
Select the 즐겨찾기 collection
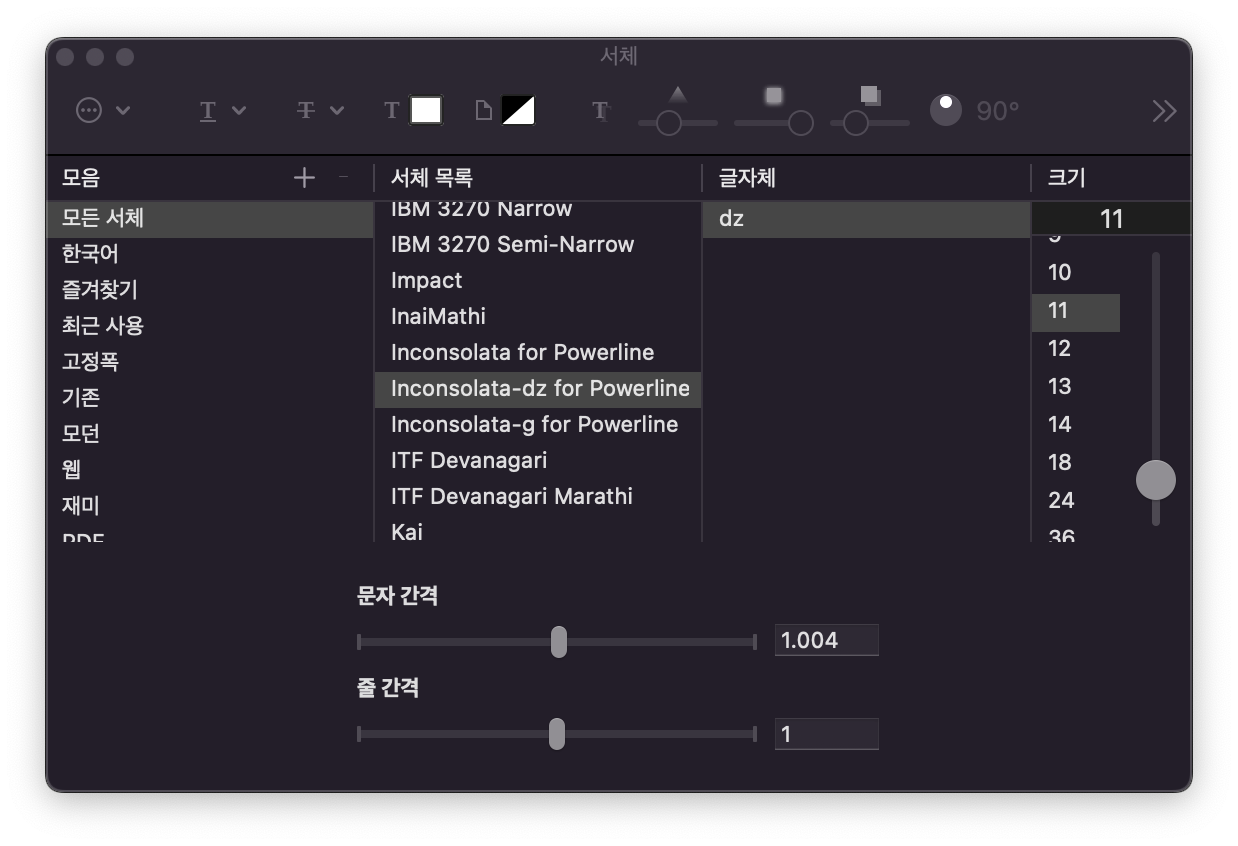210,290
